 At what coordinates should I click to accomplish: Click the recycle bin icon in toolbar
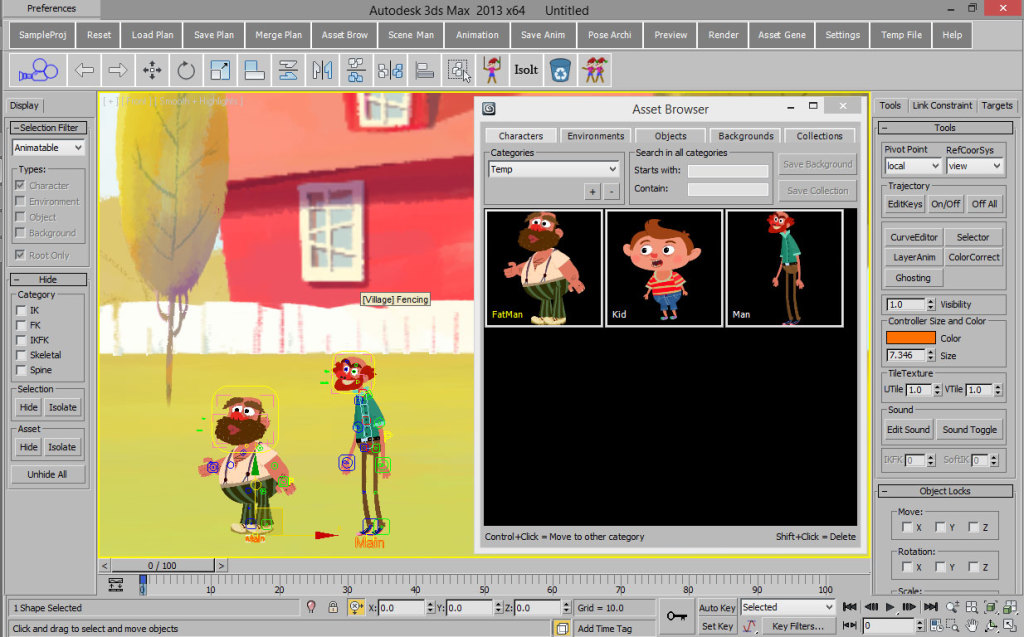[561, 70]
